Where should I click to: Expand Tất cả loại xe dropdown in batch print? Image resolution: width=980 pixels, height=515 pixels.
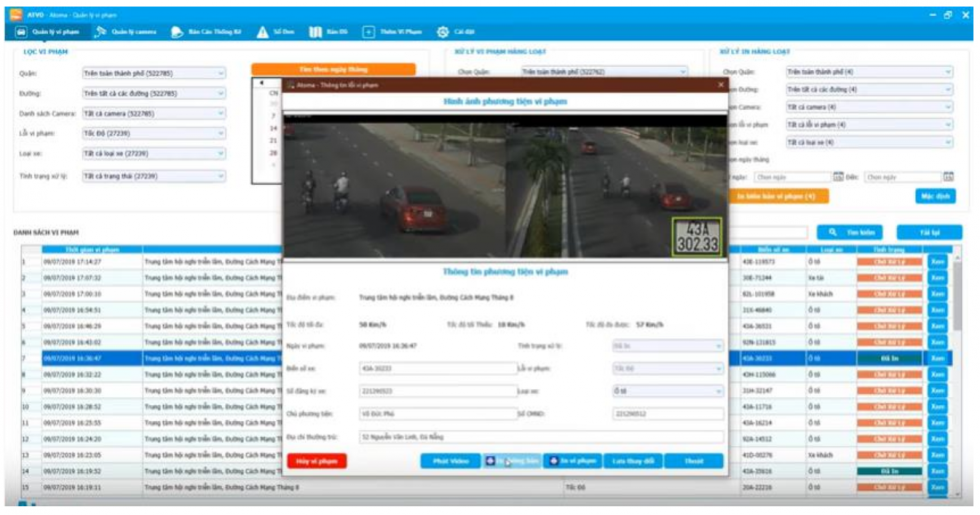click(869, 142)
